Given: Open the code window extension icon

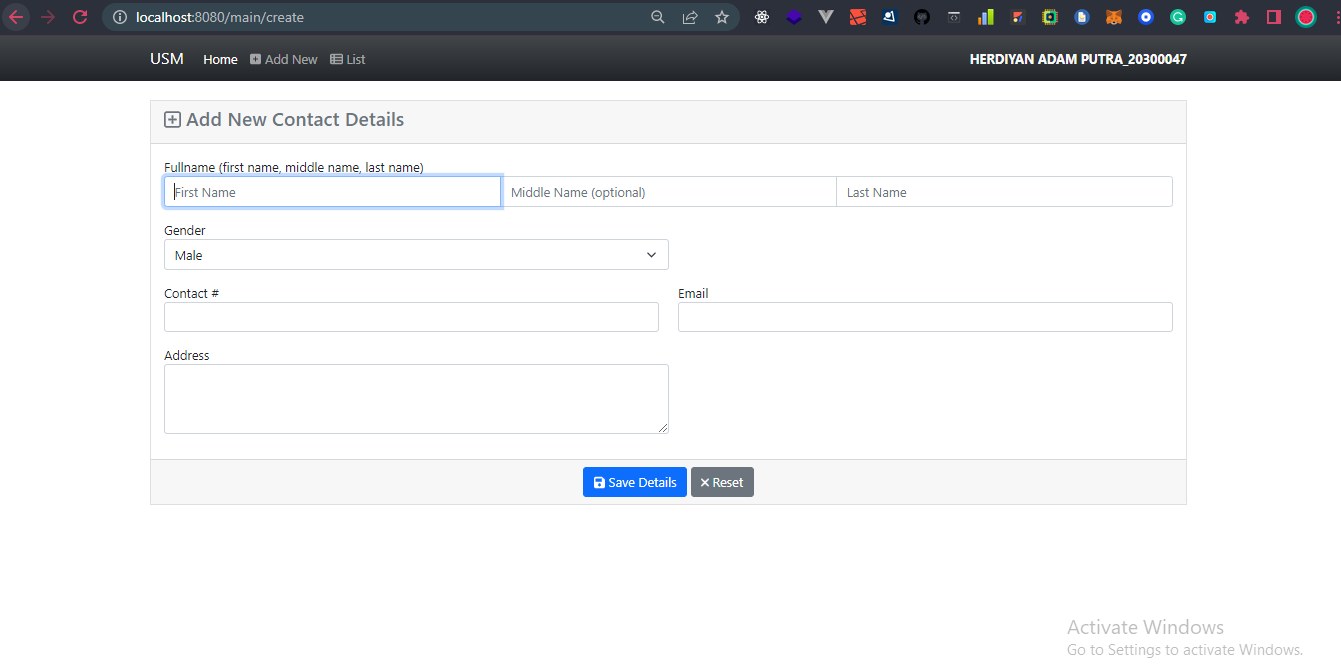Looking at the screenshot, I should (954, 17).
